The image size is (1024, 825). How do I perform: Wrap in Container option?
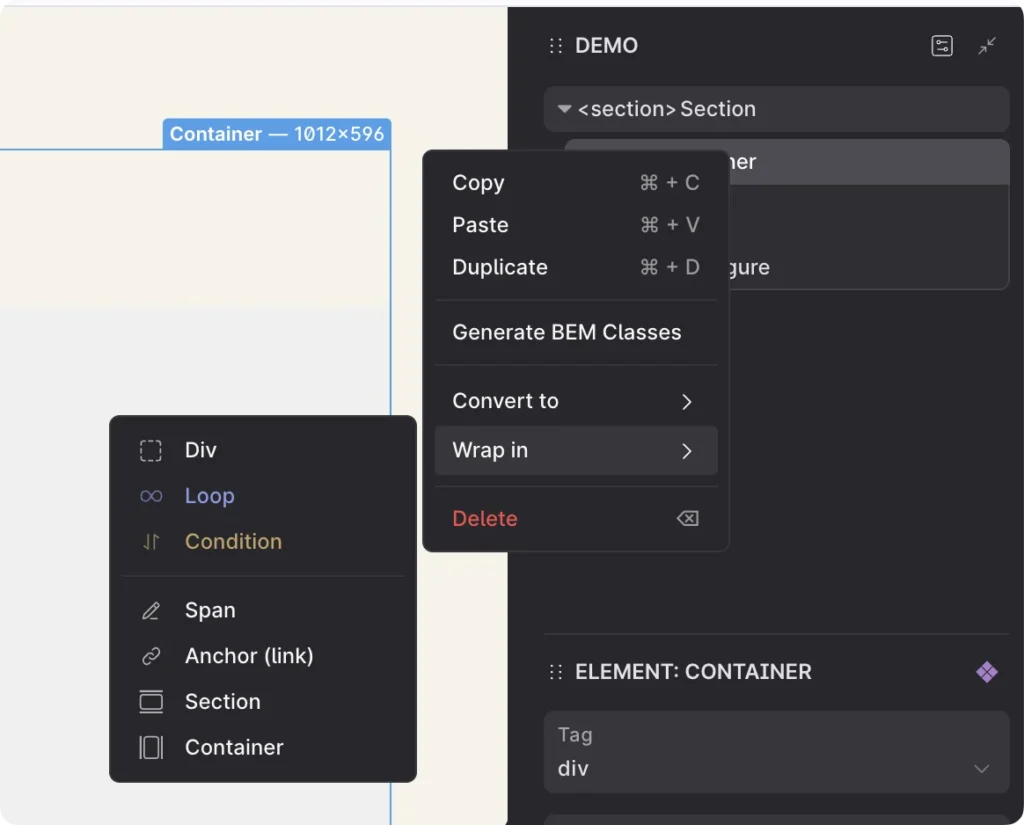[263, 747]
